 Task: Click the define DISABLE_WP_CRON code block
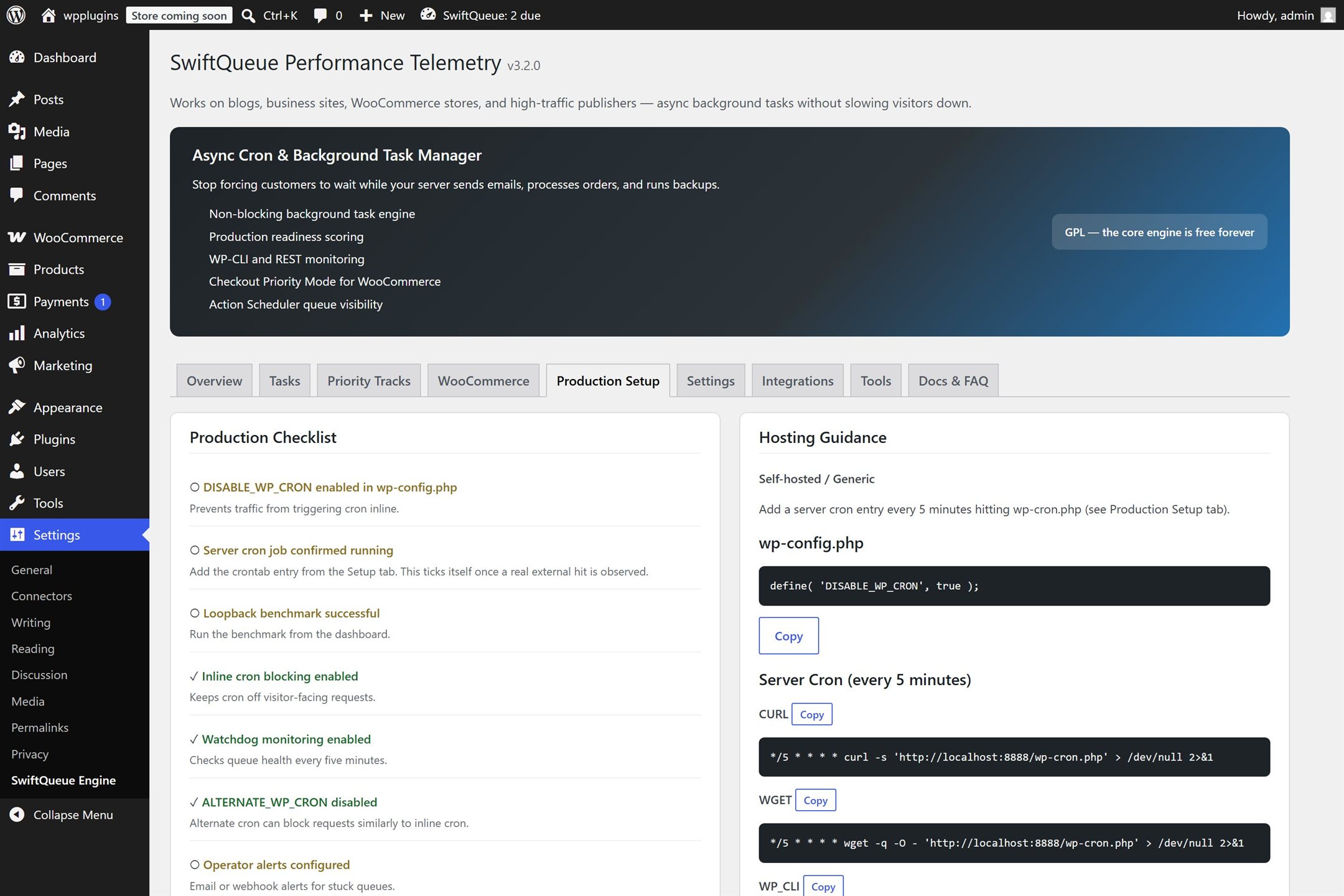[x=1014, y=586]
